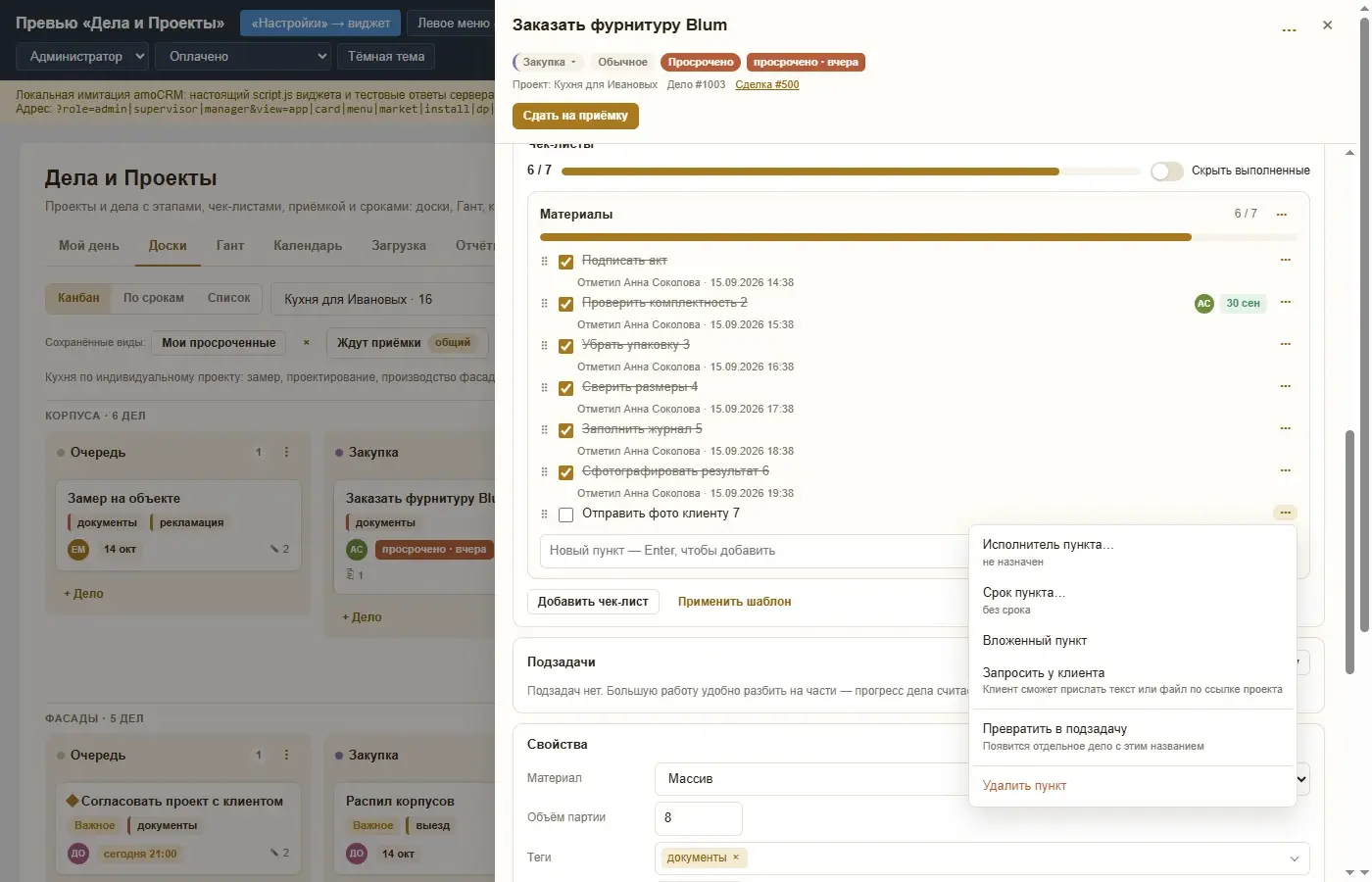Select «Удалить пункт» in the menu

coord(1133,786)
